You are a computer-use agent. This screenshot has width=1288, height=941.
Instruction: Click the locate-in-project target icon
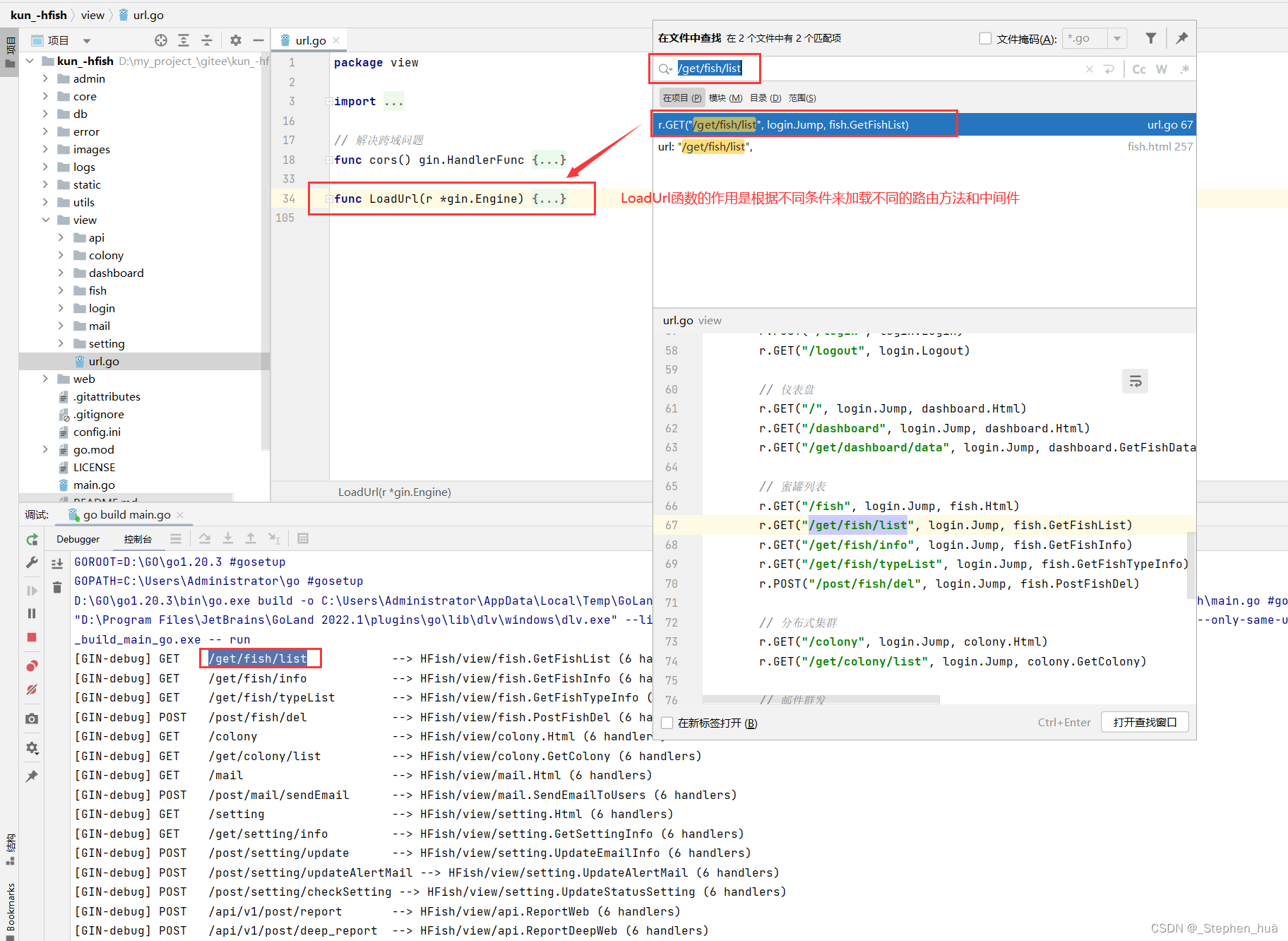[x=161, y=40]
